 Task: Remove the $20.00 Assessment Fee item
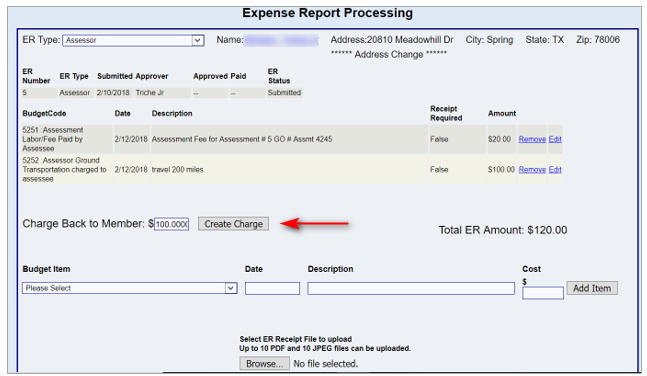532,140
